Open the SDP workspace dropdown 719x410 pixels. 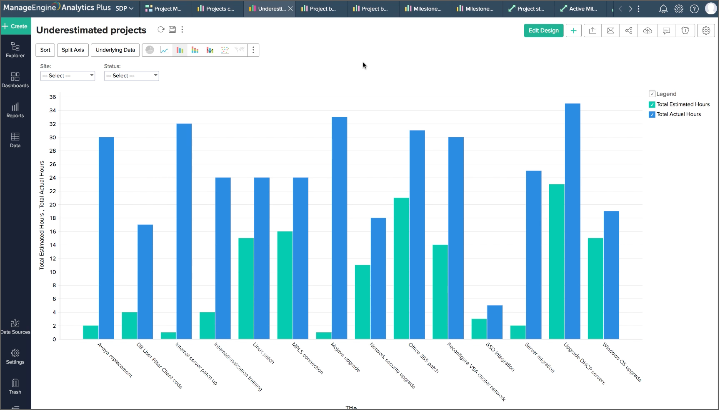point(125,8)
